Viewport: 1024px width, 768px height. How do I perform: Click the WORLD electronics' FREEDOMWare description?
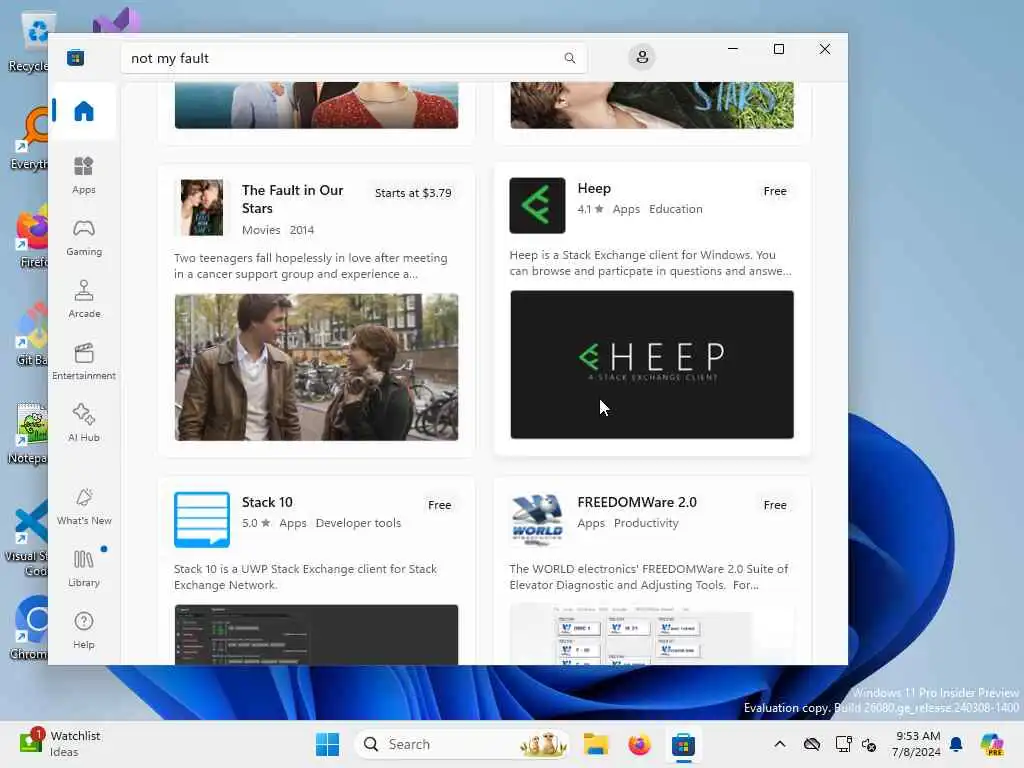point(648,577)
